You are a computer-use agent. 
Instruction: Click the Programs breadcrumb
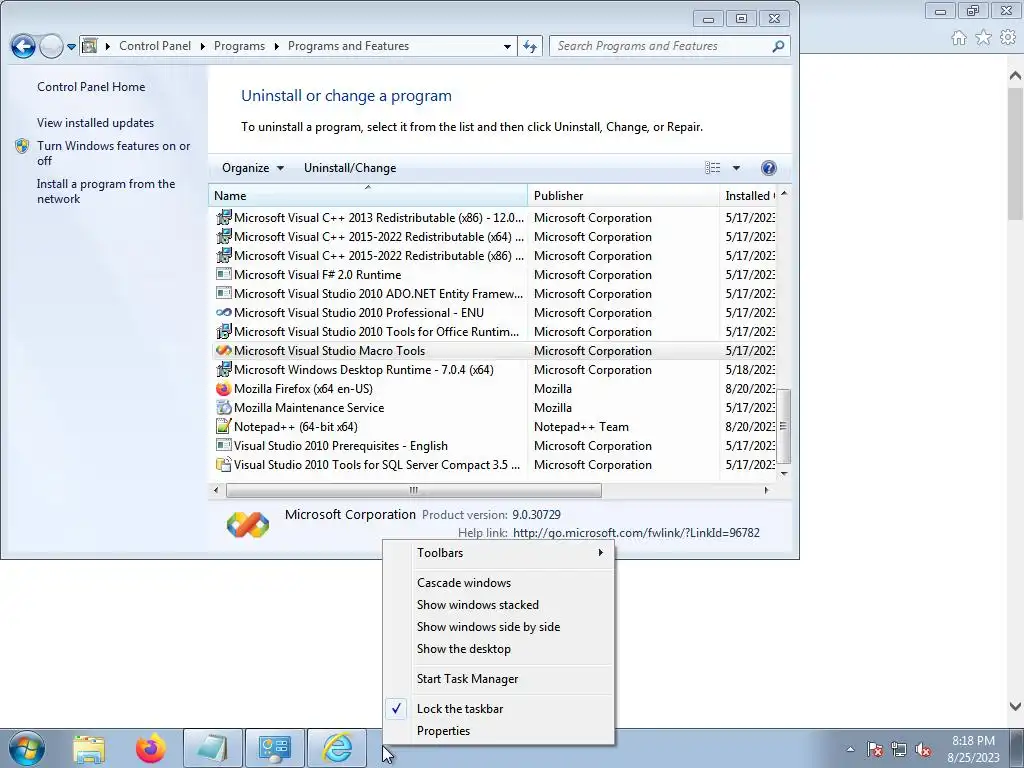pyautogui.click(x=239, y=46)
